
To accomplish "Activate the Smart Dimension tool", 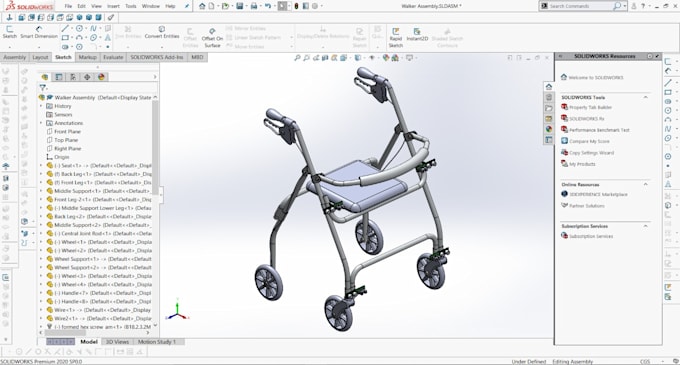I will click(39, 32).
